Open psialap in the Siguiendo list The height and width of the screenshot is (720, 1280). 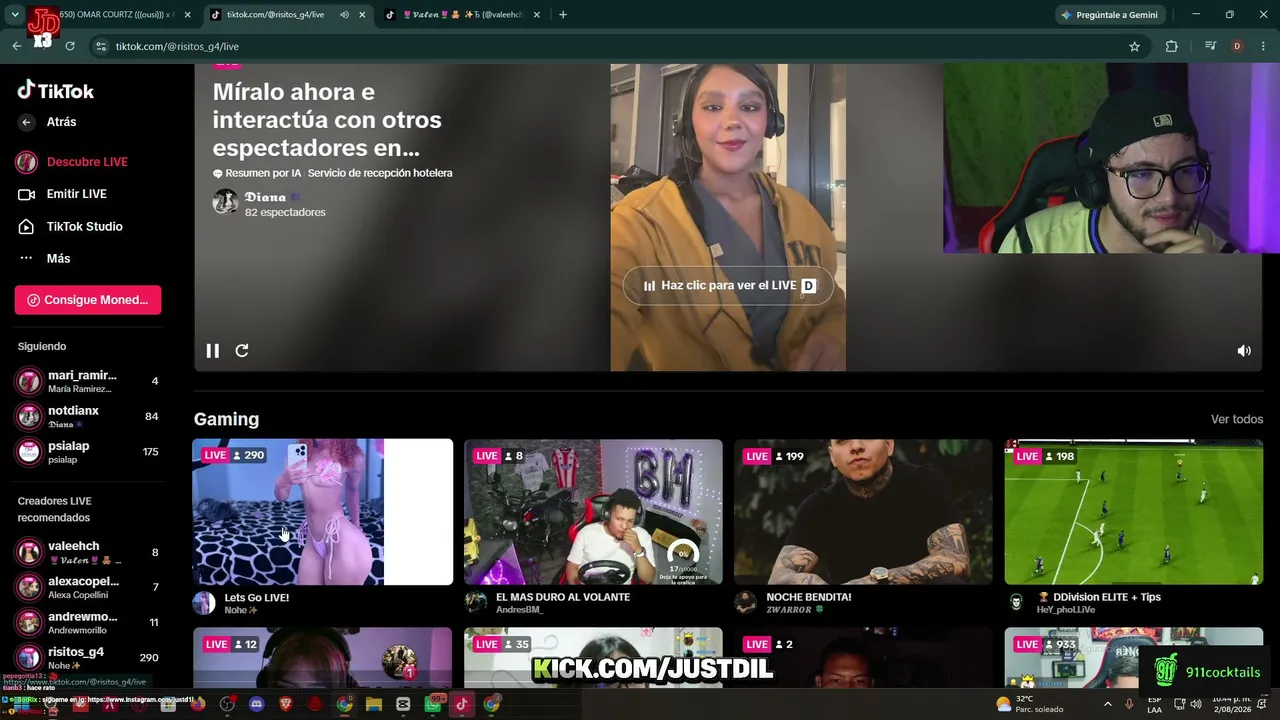[x=88, y=452]
